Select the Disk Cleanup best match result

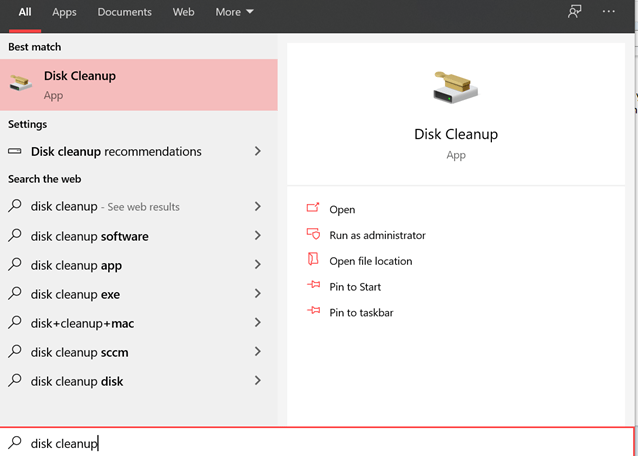point(139,85)
